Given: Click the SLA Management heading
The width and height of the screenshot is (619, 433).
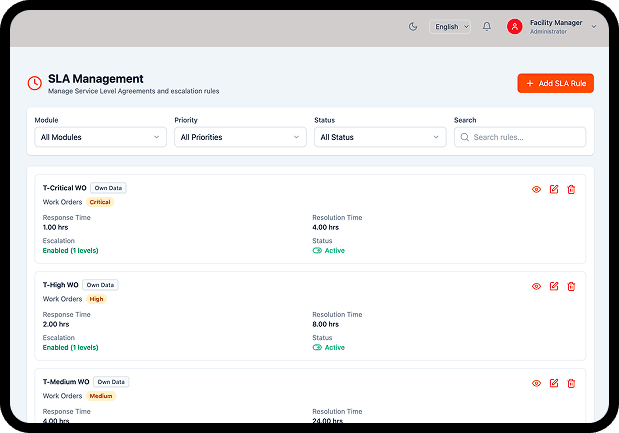Looking at the screenshot, I should coord(96,79).
